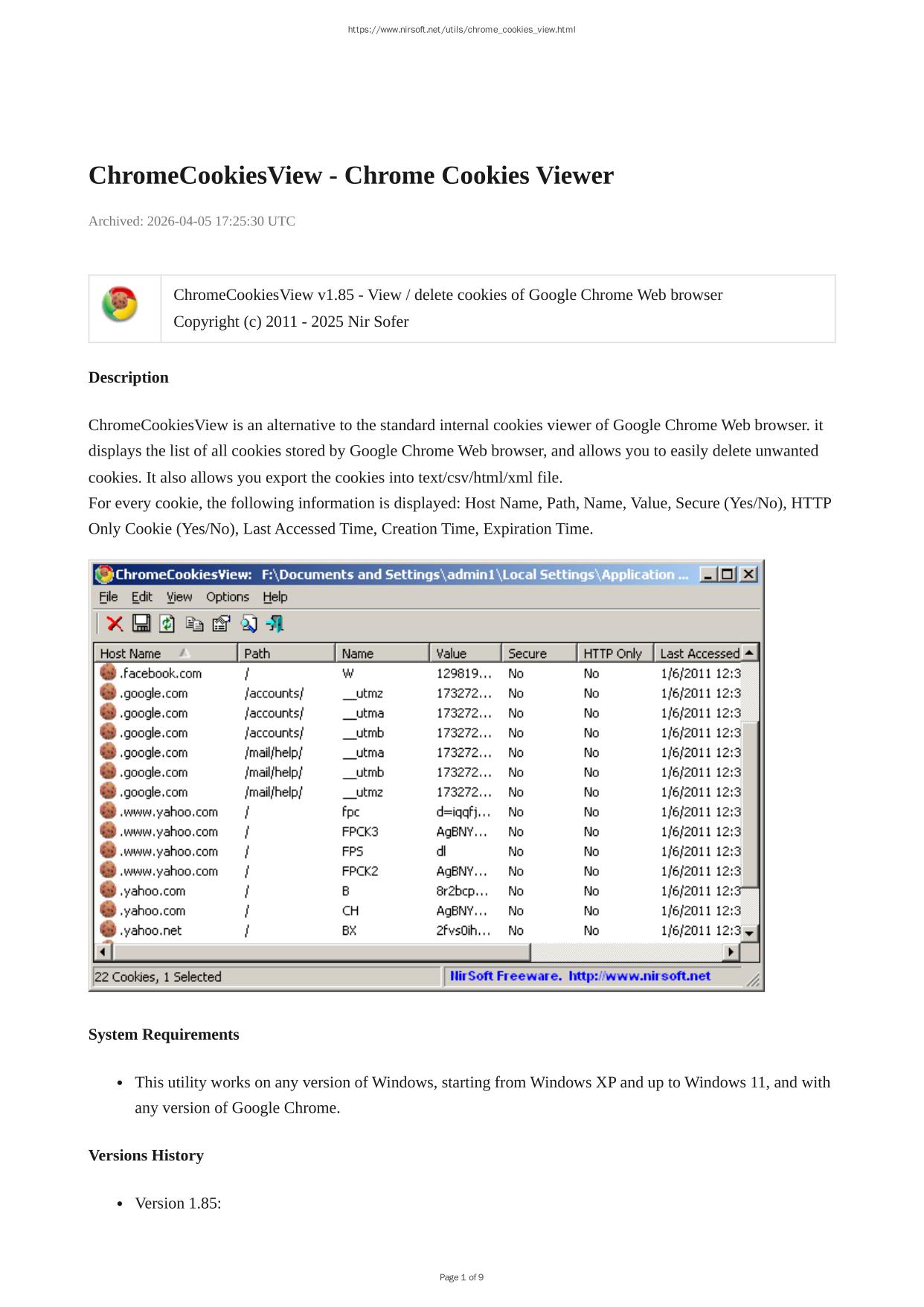Click the exit door toolbar icon
924x1307 pixels.
(275, 624)
